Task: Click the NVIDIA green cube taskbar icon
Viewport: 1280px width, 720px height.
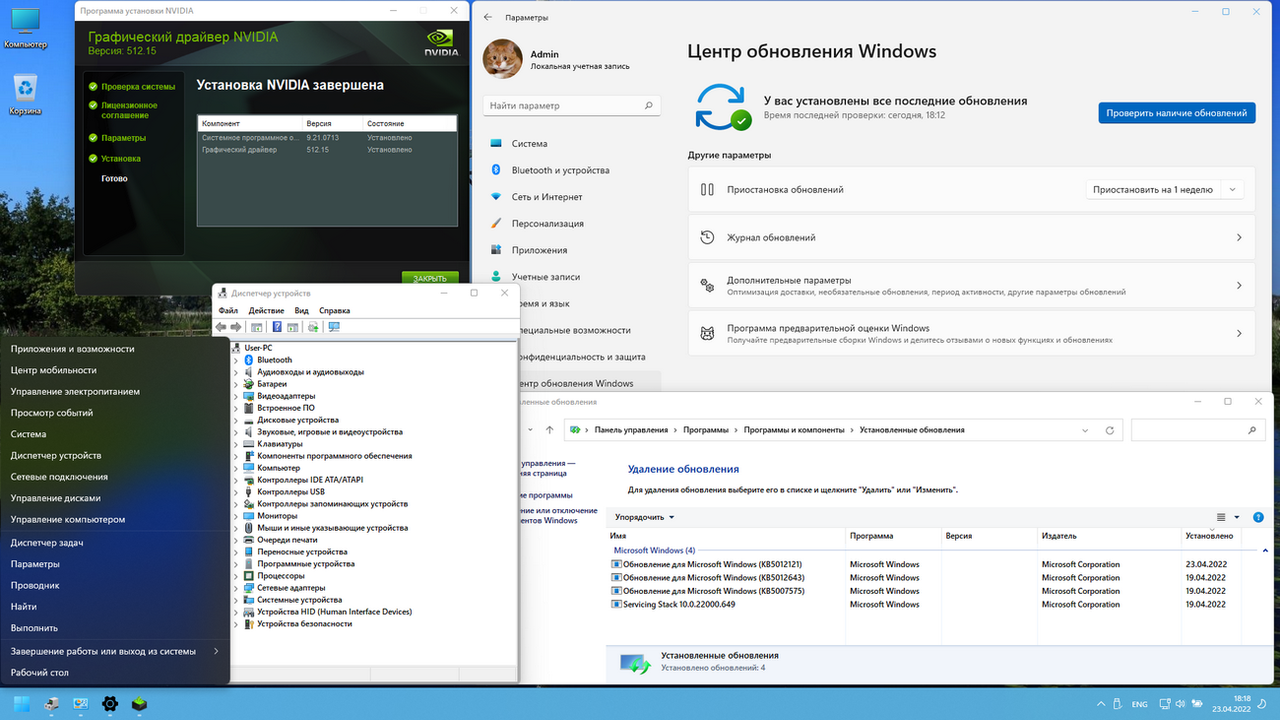Action: 139,704
